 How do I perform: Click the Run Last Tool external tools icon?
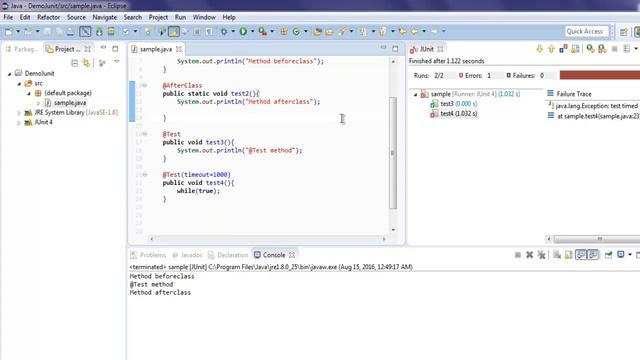coord(263,31)
